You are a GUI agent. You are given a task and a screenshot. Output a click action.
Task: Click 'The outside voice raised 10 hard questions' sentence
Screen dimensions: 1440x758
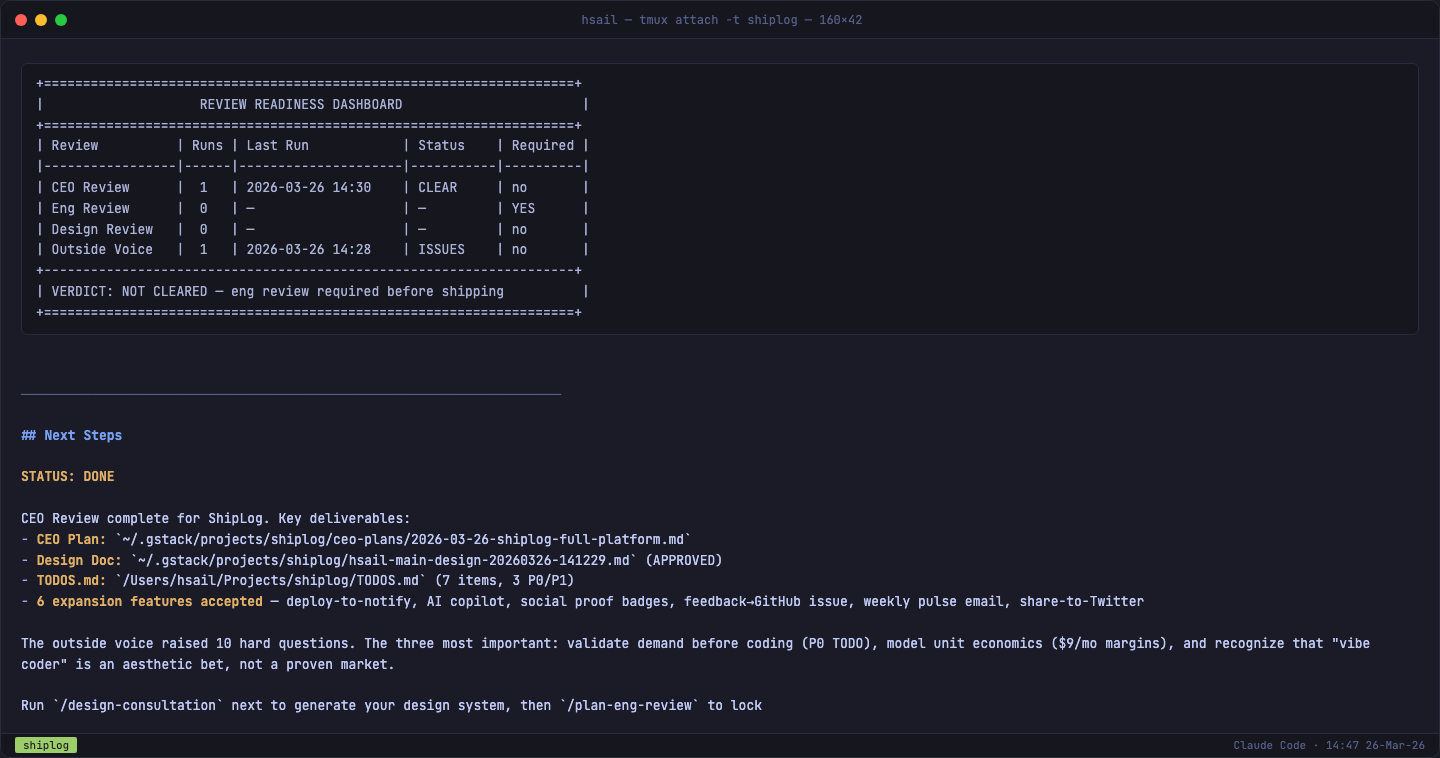click(x=188, y=643)
